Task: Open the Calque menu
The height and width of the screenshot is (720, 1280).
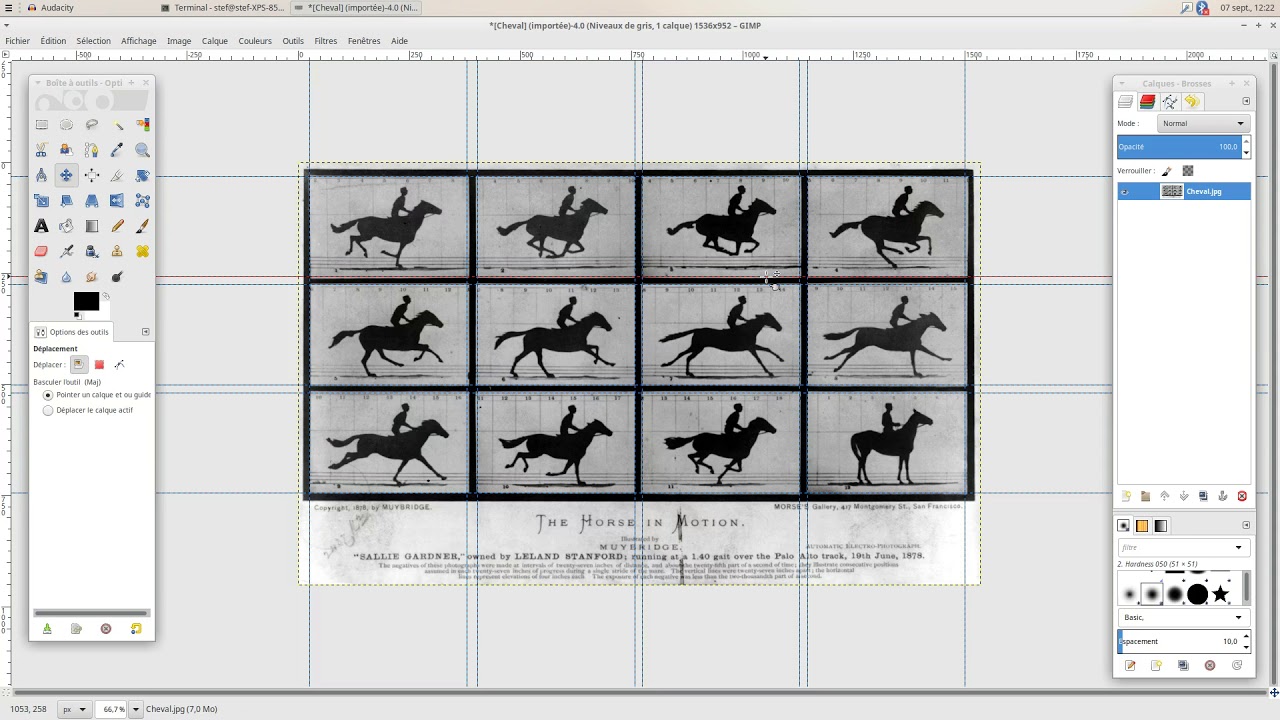Action: [215, 41]
